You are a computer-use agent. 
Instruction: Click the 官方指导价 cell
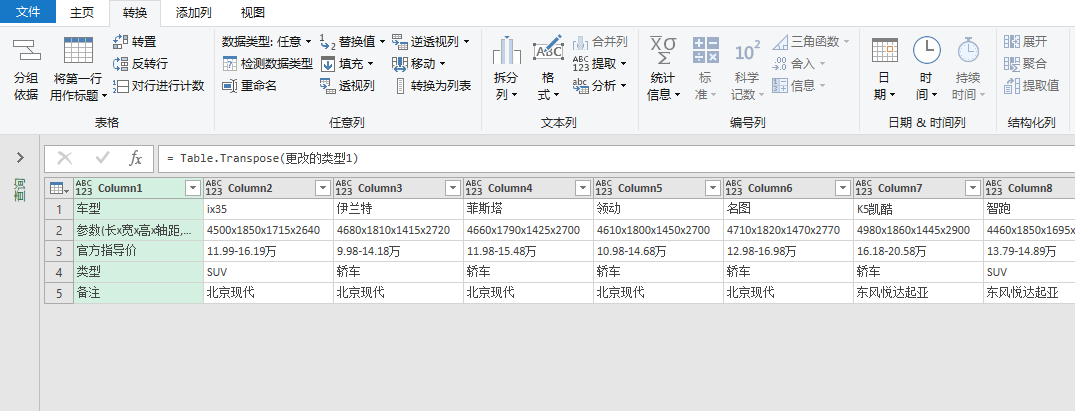[x=138, y=251]
